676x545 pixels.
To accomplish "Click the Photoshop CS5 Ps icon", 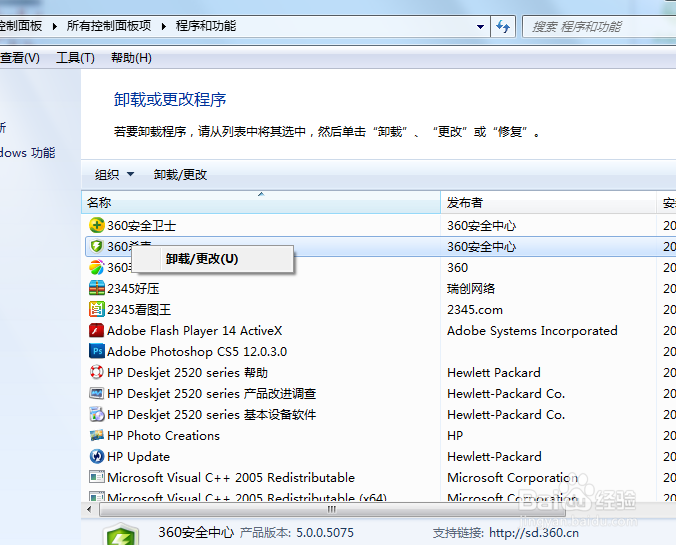I will click(97, 351).
